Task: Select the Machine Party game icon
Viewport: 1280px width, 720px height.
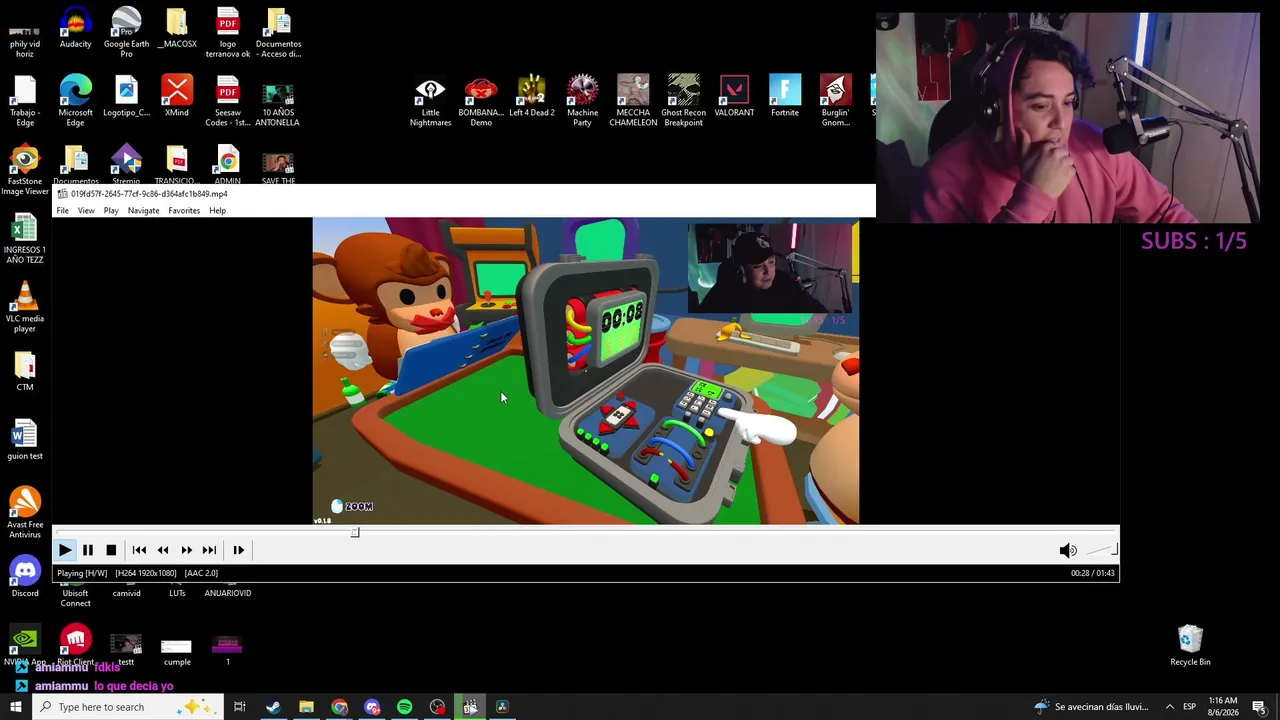Action: click(582, 101)
